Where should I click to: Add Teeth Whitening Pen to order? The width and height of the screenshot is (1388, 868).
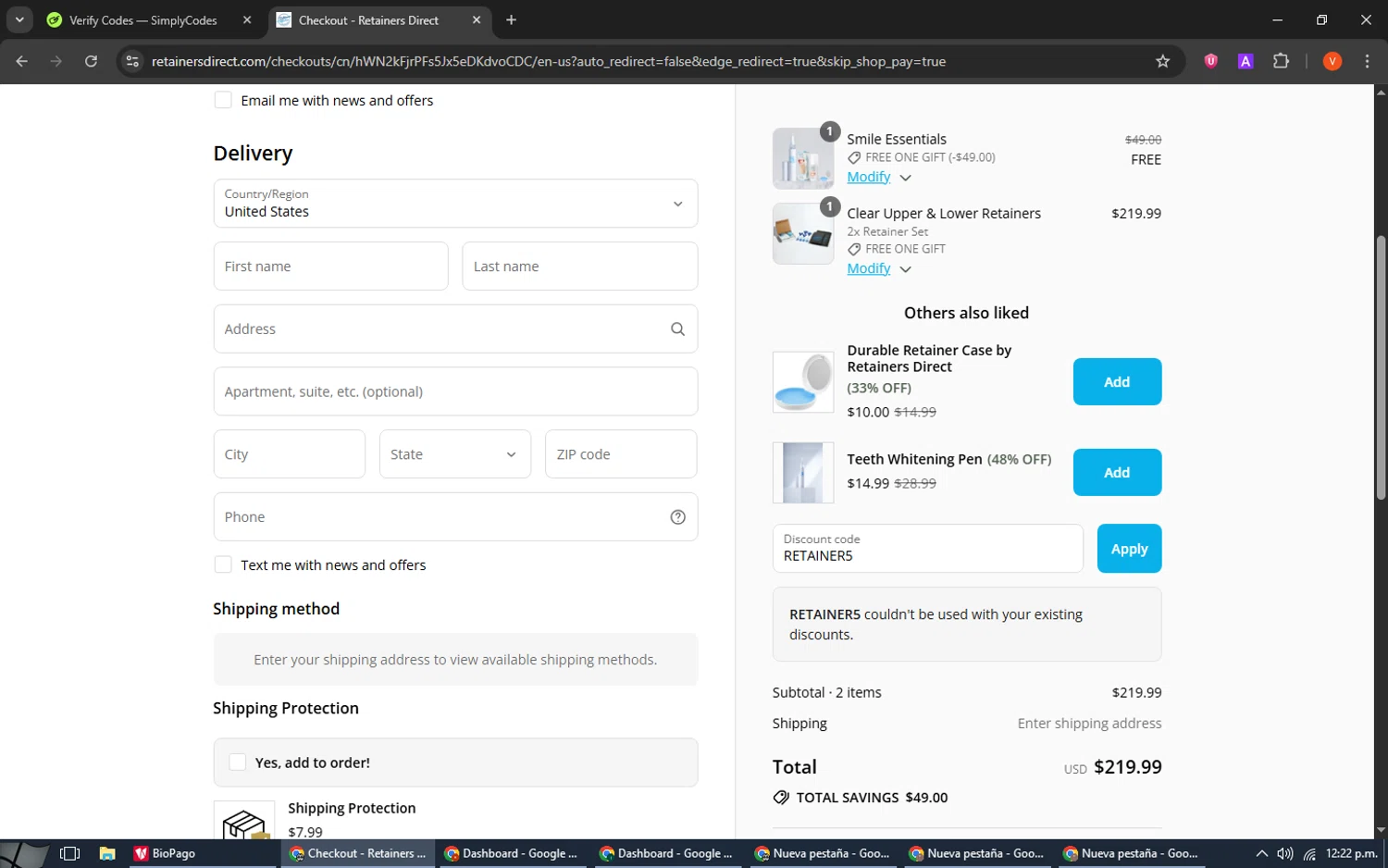coord(1117,472)
